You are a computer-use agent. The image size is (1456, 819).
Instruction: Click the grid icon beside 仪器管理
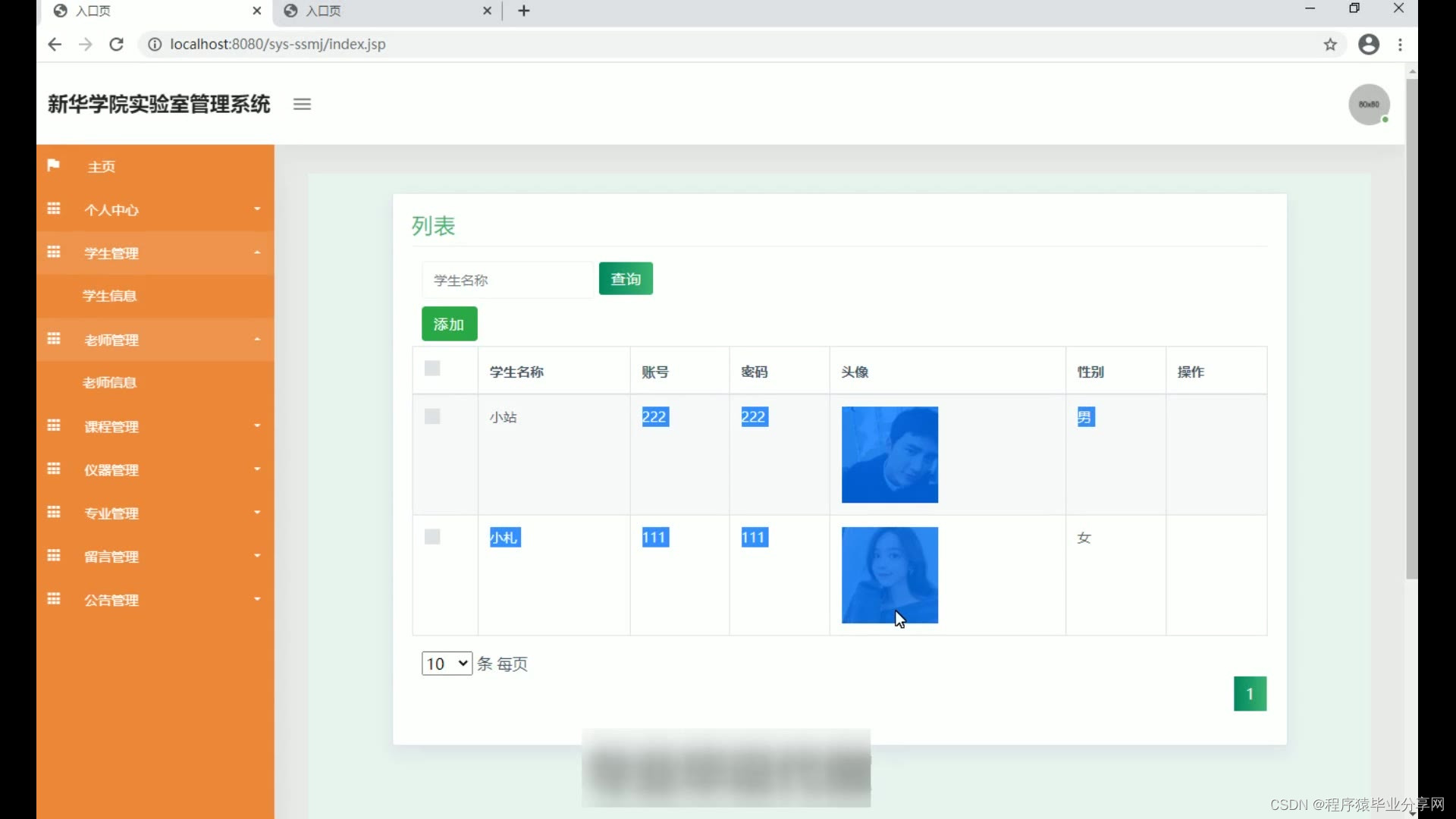pyautogui.click(x=54, y=469)
